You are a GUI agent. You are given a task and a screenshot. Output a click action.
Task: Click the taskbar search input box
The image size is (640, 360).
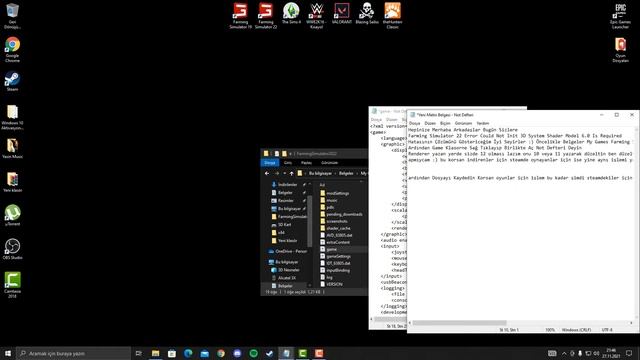point(73,353)
